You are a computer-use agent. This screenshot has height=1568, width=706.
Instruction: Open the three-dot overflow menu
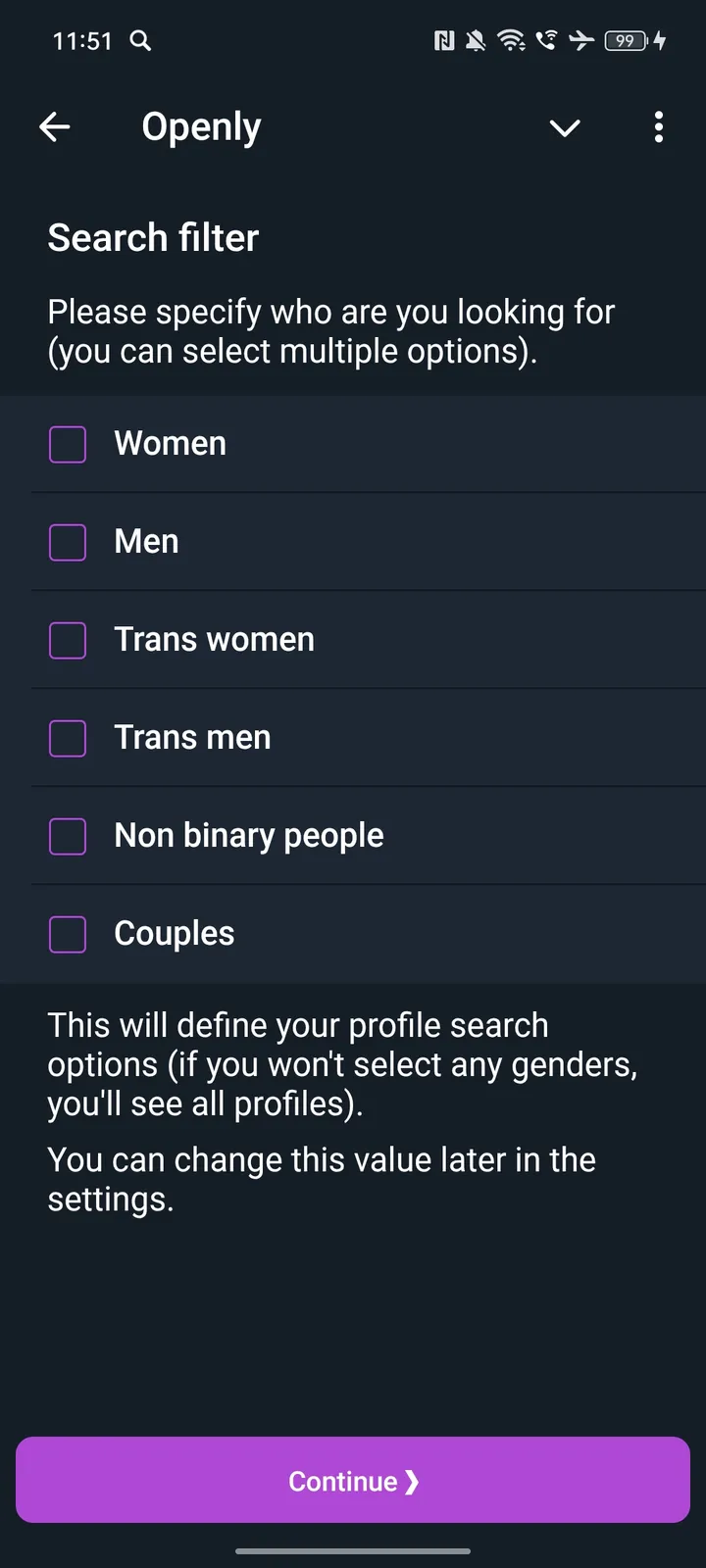tap(658, 127)
